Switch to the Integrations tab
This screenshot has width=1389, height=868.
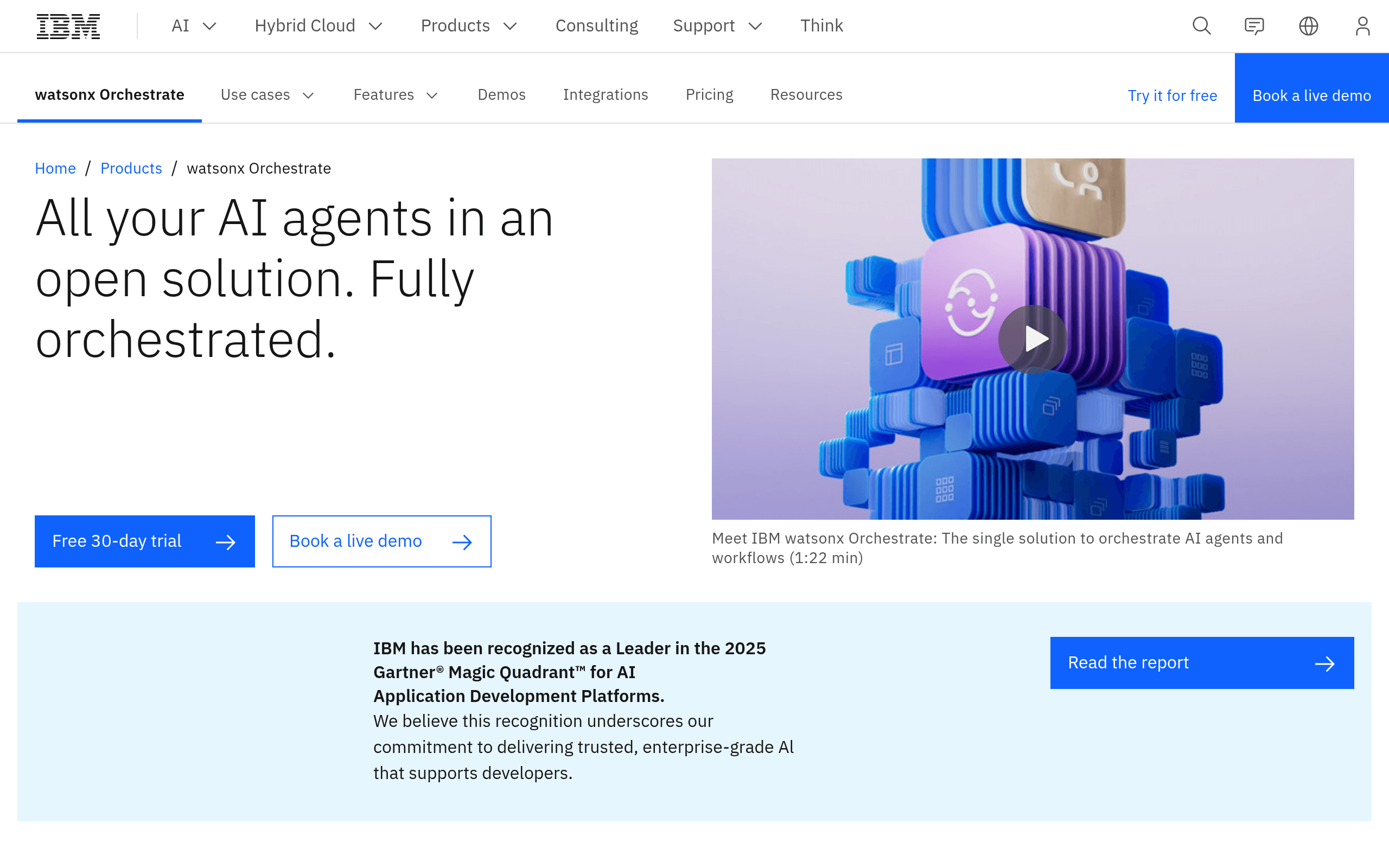click(606, 95)
